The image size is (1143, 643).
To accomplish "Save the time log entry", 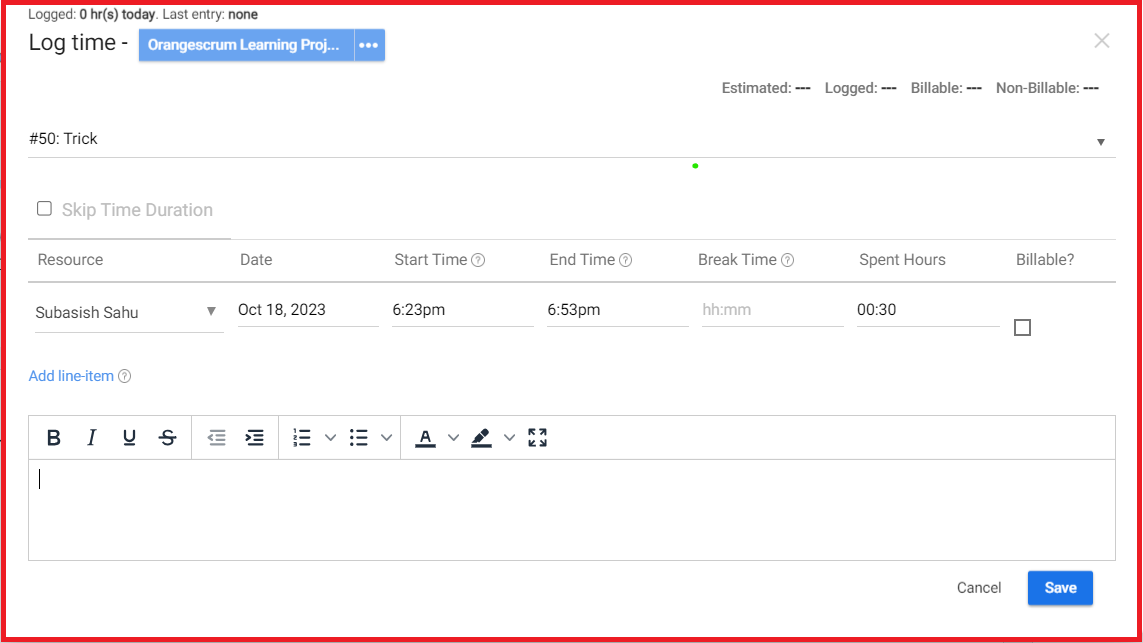I will pyautogui.click(x=1060, y=588).
